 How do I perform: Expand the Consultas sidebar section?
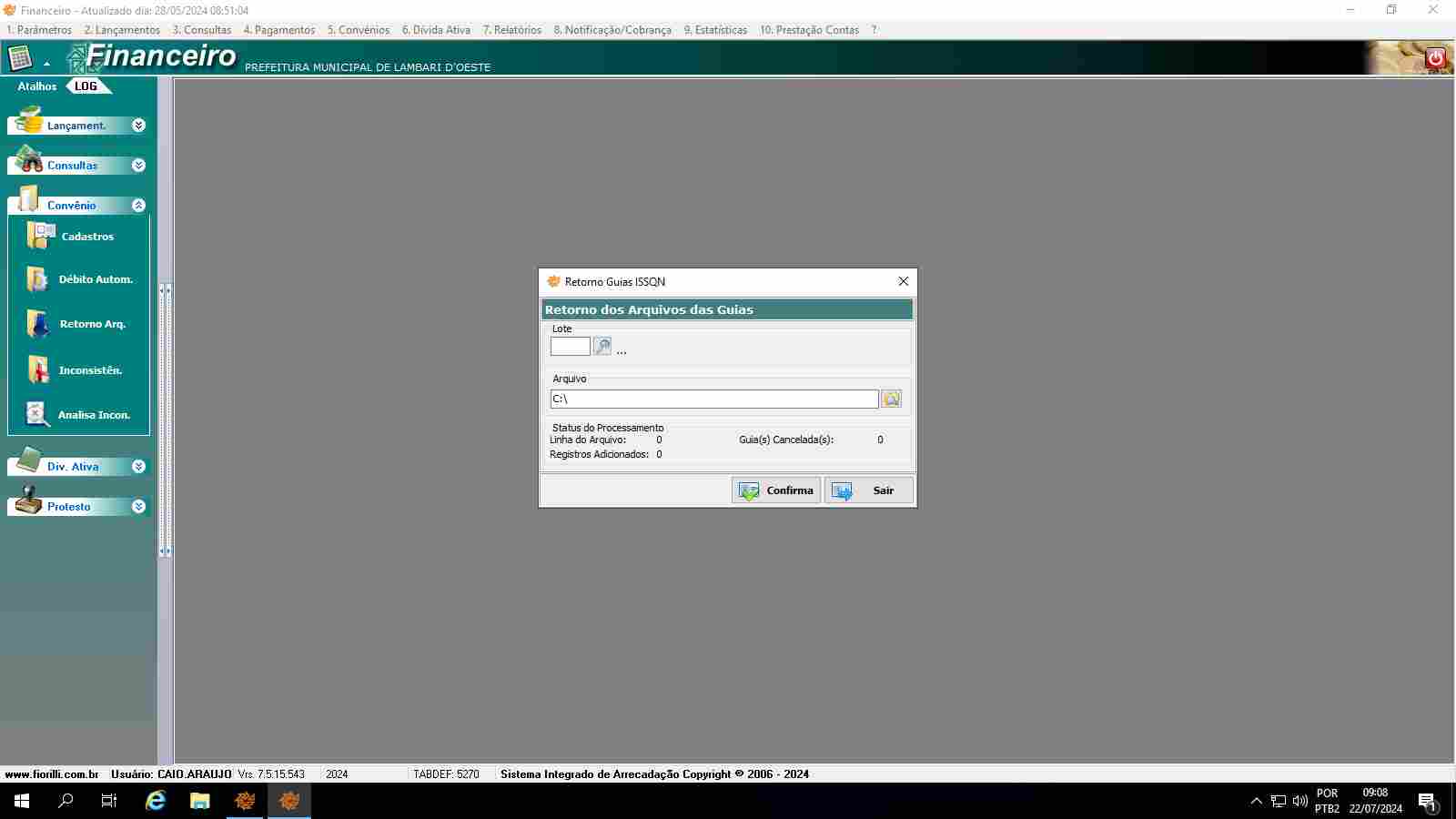tap(138, 166)
